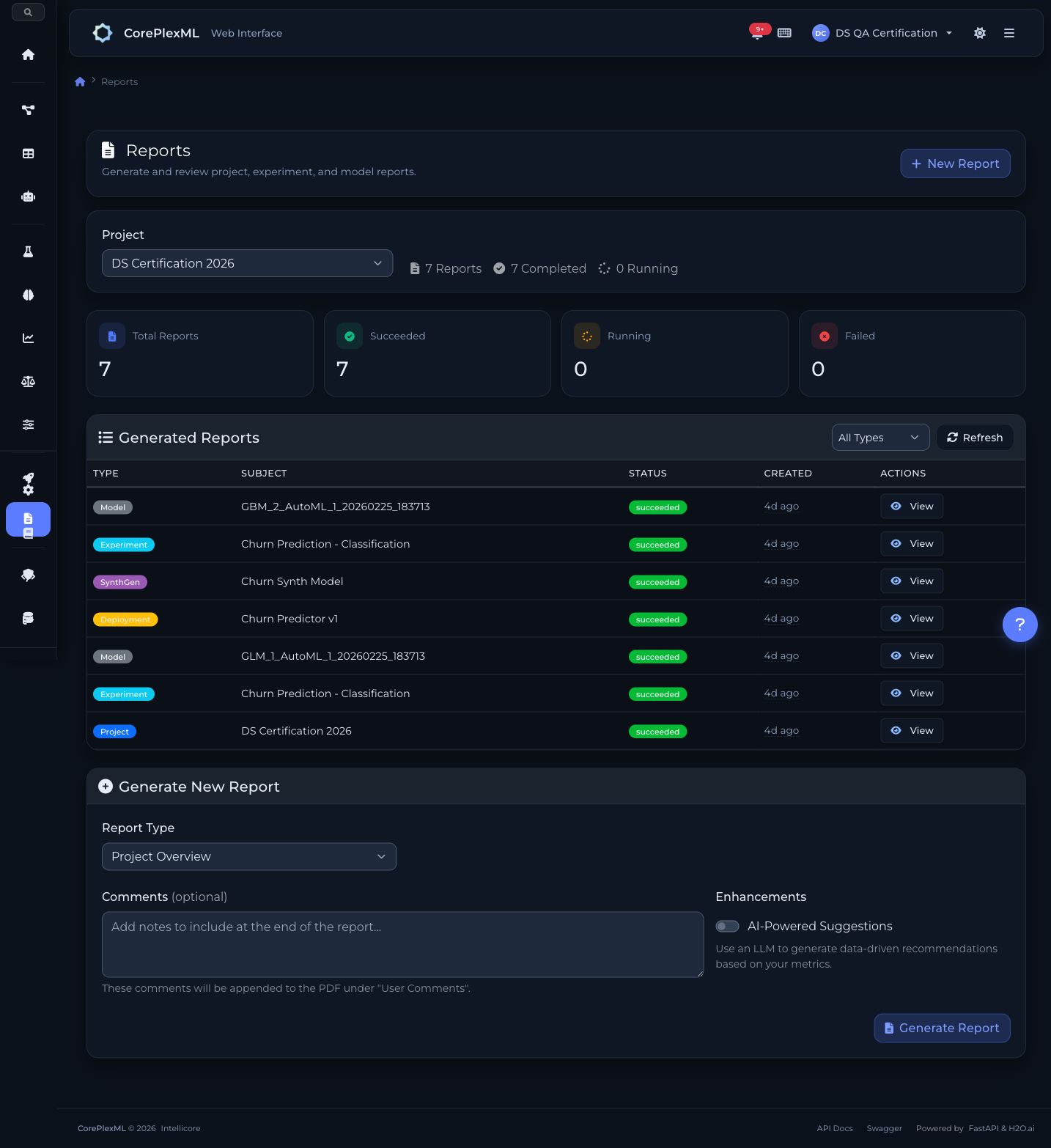1051x1148 pixels.
Task: Select the flask Experiments sidebar icon
Action: tap(28, 251)
